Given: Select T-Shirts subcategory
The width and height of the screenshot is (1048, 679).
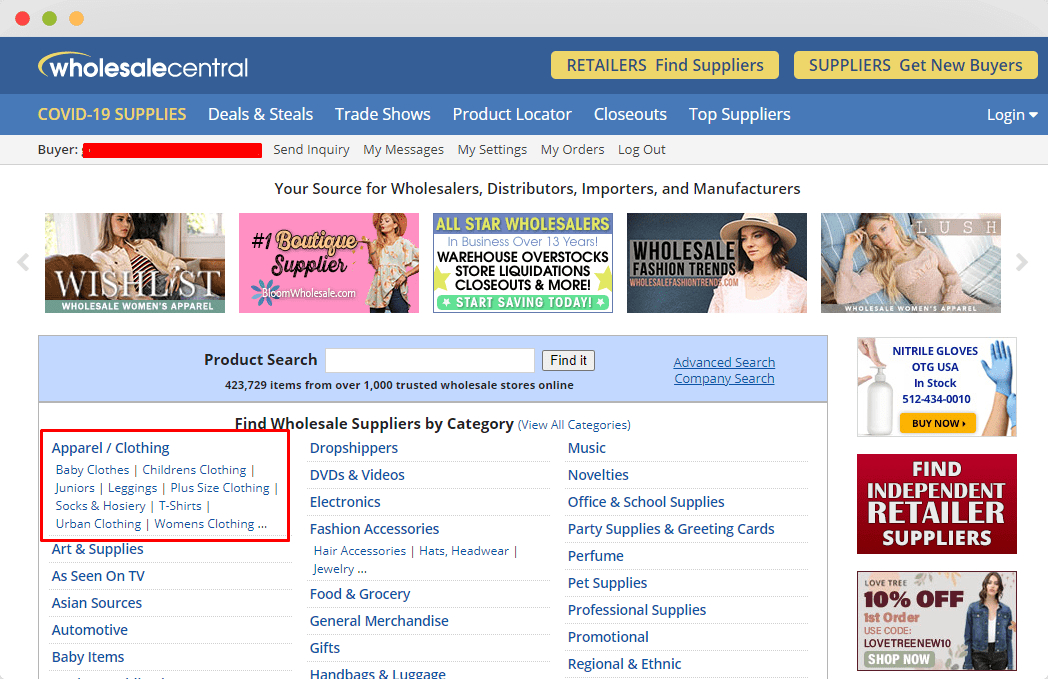Looking at the screenshot, I should pos(180,506).
